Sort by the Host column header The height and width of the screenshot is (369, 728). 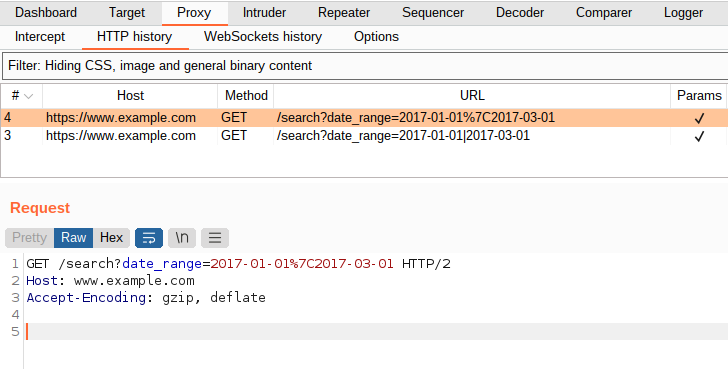click(130, 96)
